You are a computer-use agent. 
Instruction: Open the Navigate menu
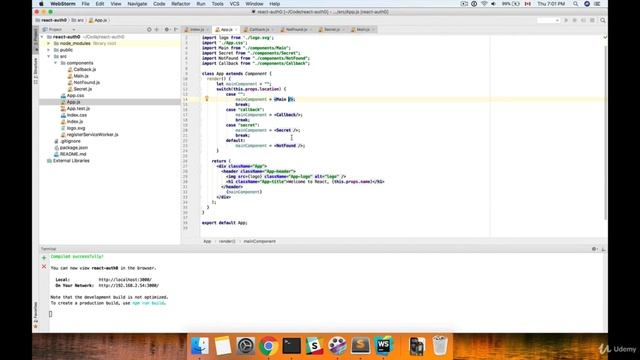point(137,4)
